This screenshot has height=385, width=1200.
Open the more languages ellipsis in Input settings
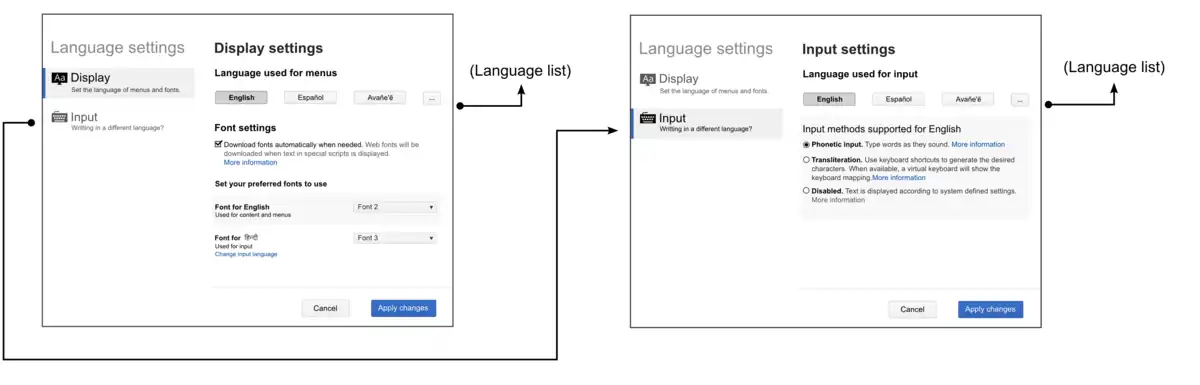(1020, 99)
